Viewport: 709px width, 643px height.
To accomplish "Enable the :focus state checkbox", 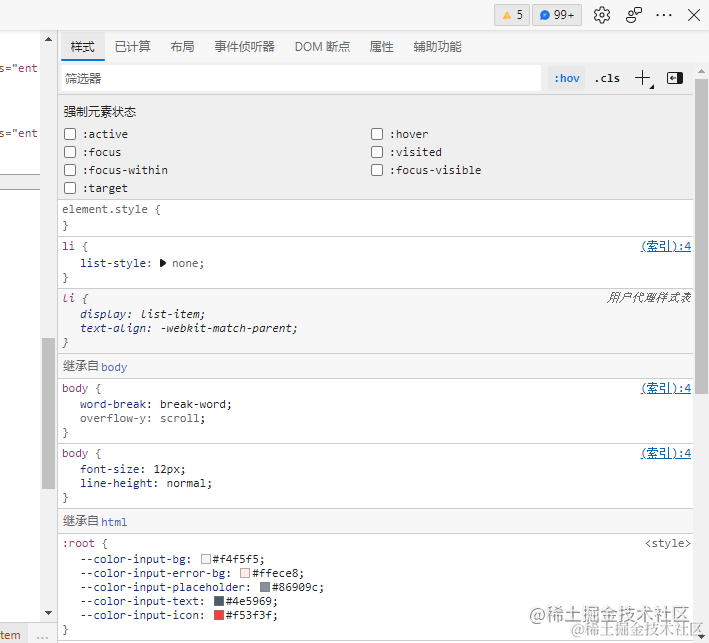I will pyautogui.click(x=70, y=152).
